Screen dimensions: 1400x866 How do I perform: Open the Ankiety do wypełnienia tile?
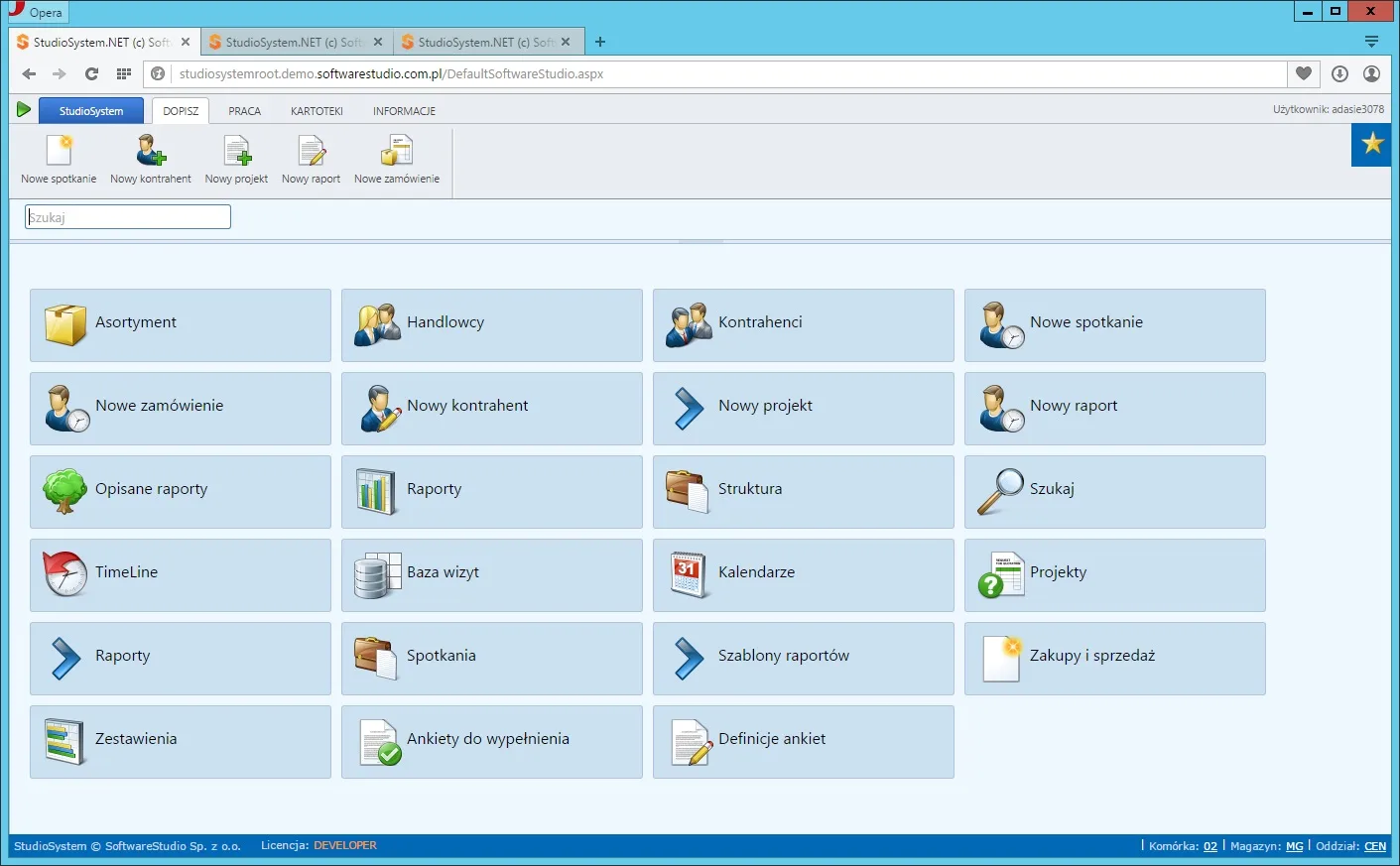point(492,742)
